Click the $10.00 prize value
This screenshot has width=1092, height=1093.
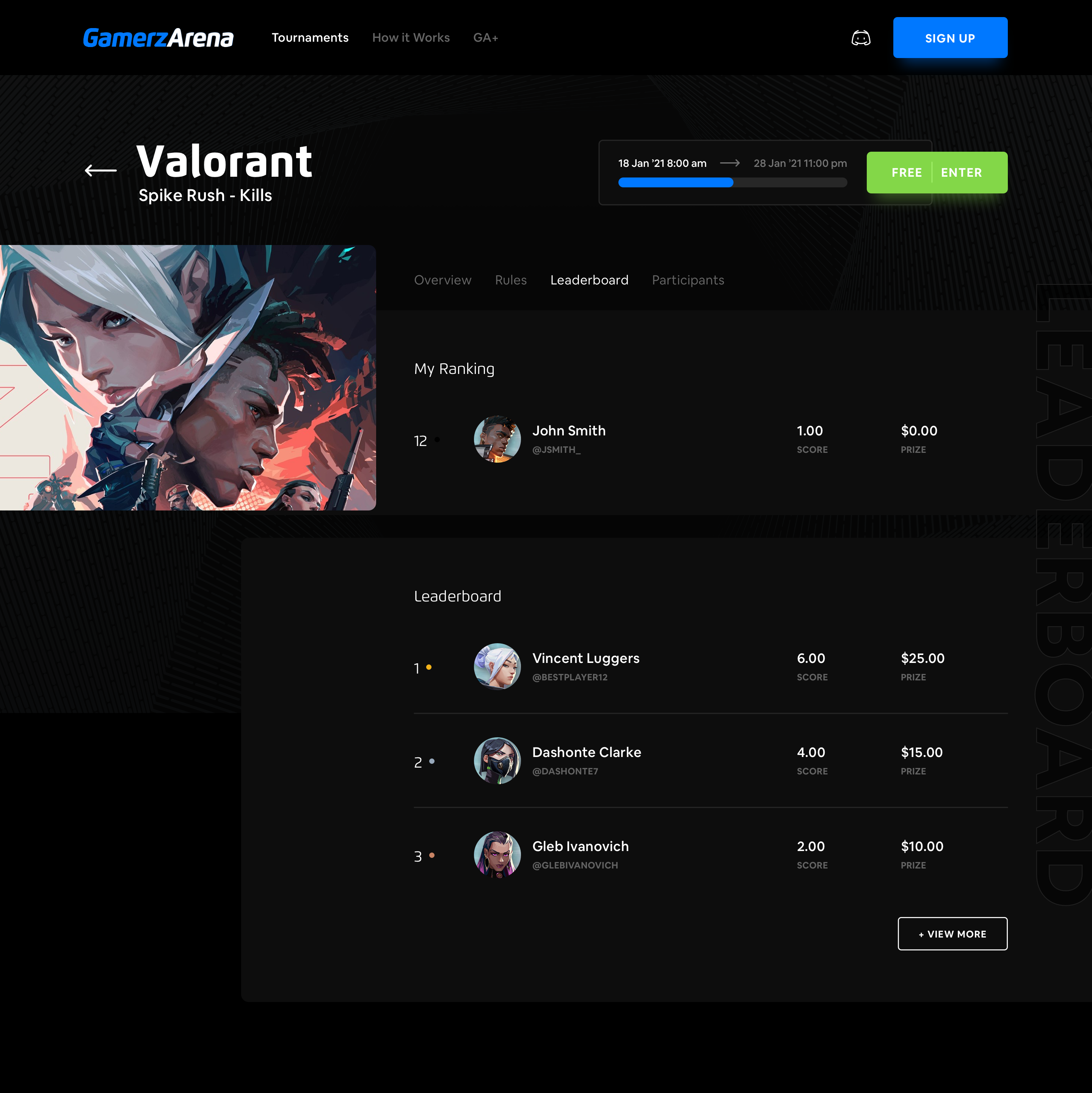tap(922, 846)
